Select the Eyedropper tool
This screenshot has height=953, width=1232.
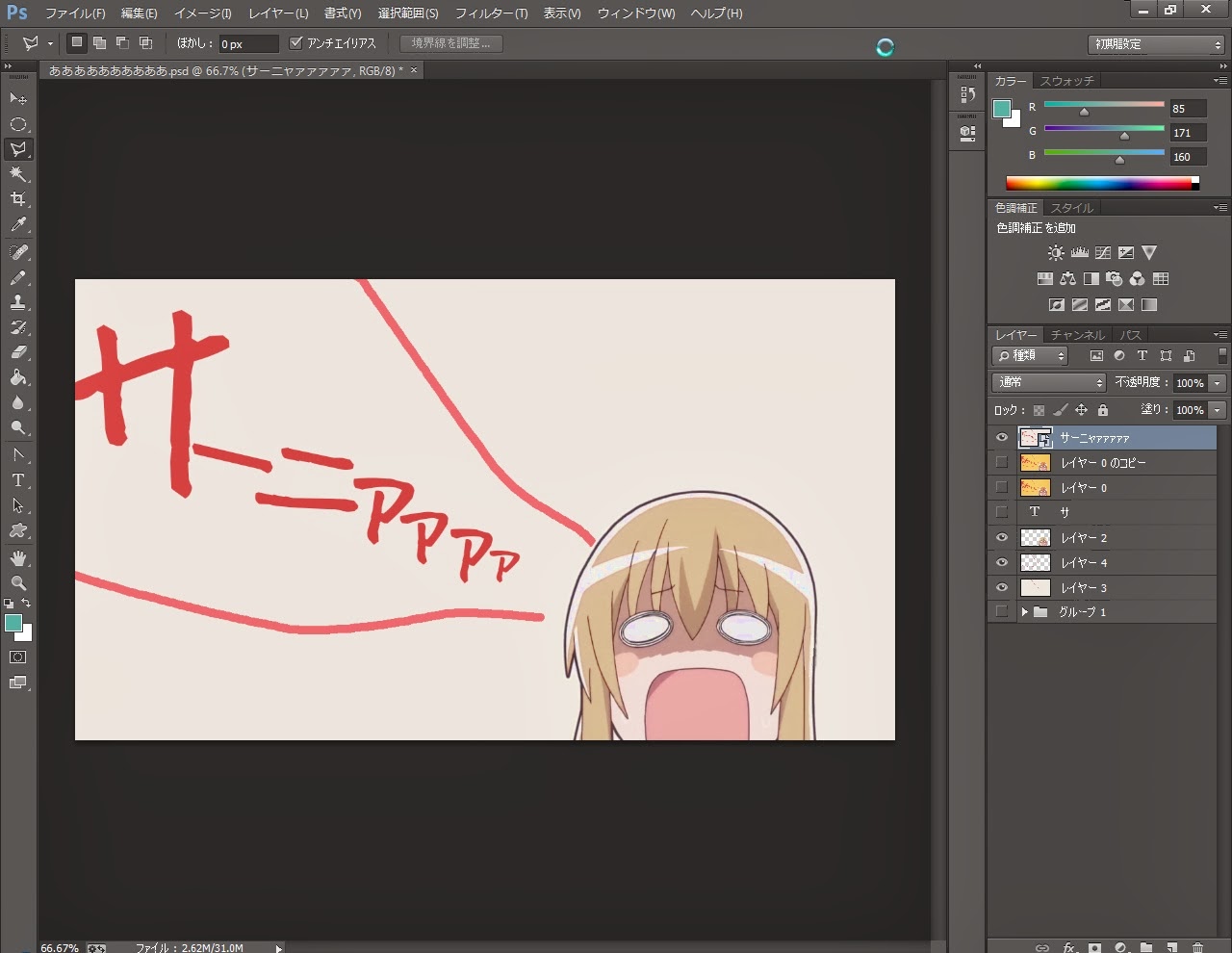pos(18,223)
